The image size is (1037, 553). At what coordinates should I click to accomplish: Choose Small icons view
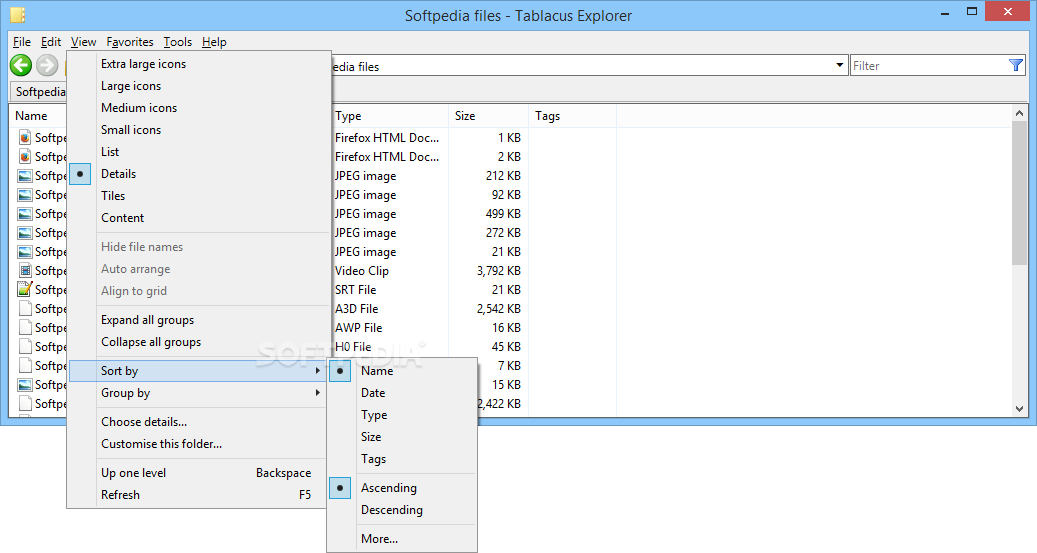[198, 130]
